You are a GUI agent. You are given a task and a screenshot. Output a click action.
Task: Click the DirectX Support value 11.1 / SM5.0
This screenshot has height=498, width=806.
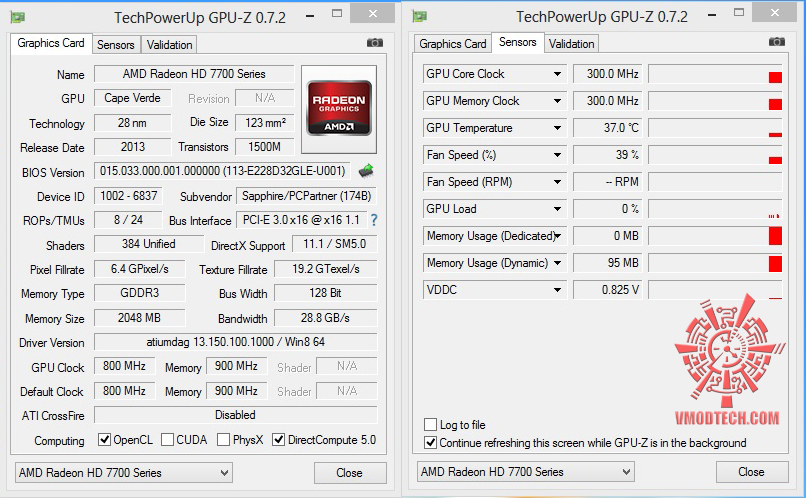[335, 244]
